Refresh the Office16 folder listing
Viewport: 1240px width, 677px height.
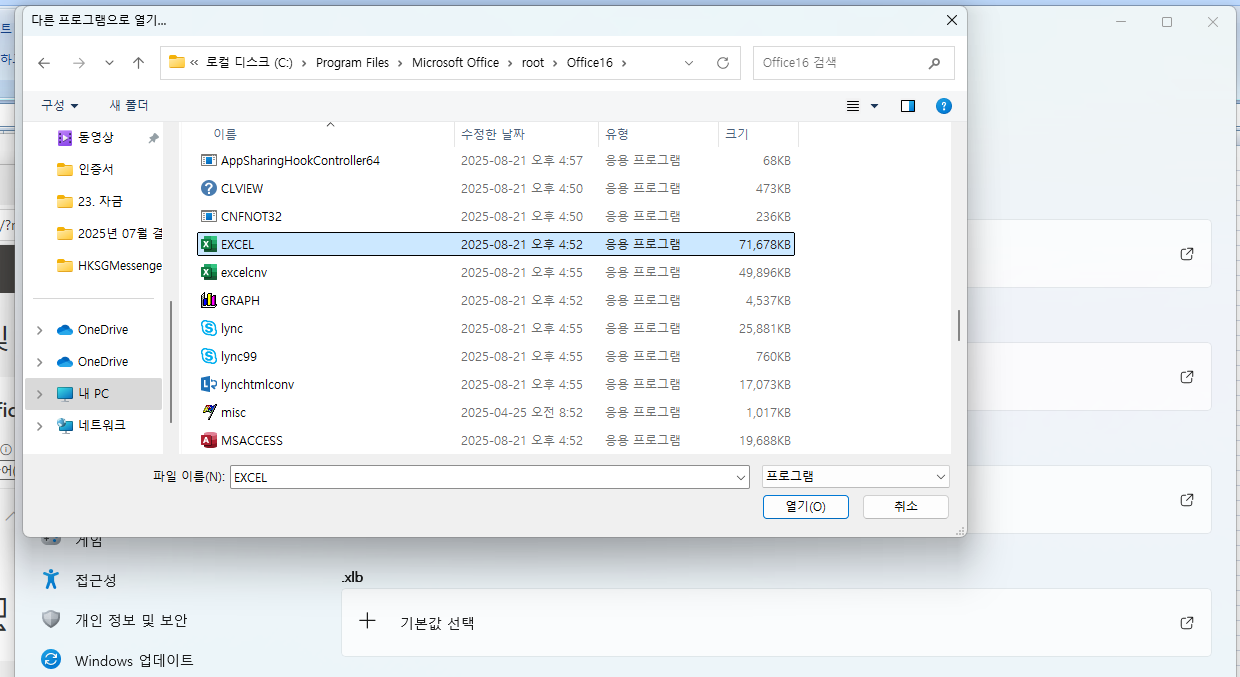pyautogui.click(x=723, y=62)
